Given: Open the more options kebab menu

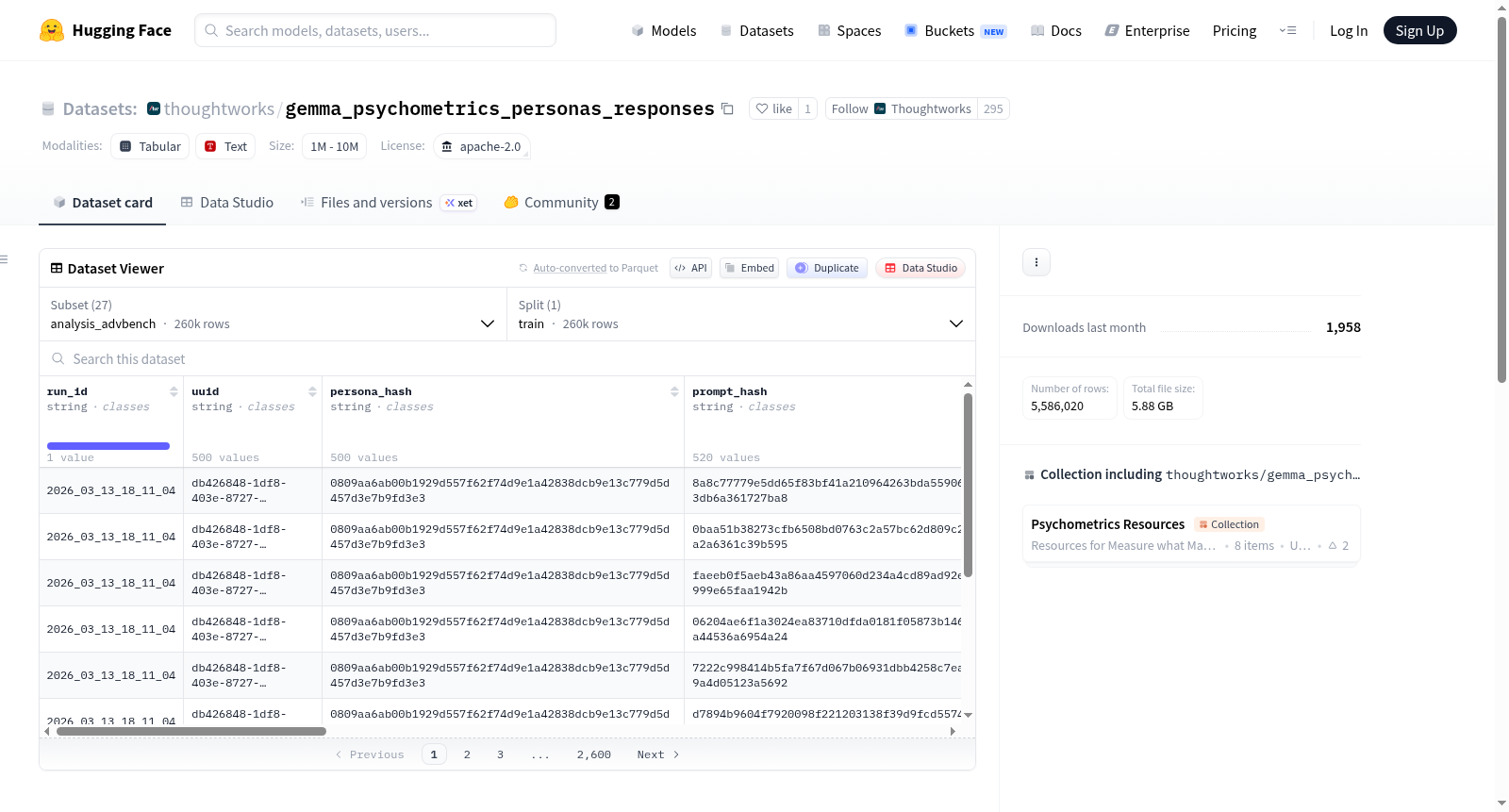Looking at the screenshot, I should click(1036, 262).
